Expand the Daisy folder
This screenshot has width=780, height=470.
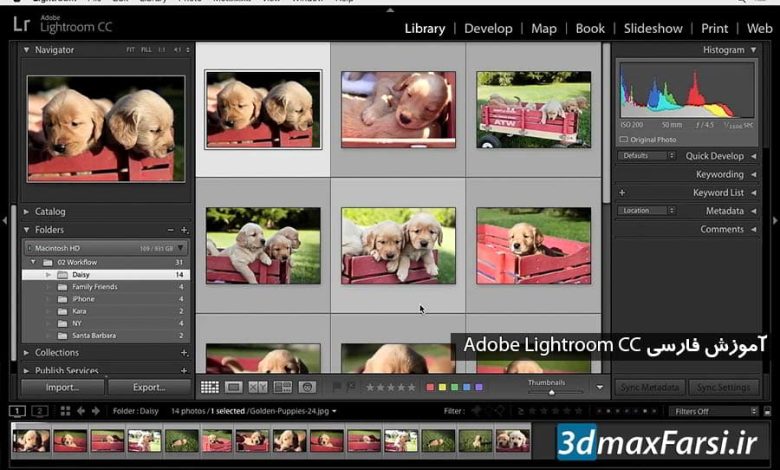pyautogui.click(x=48, y=275)
